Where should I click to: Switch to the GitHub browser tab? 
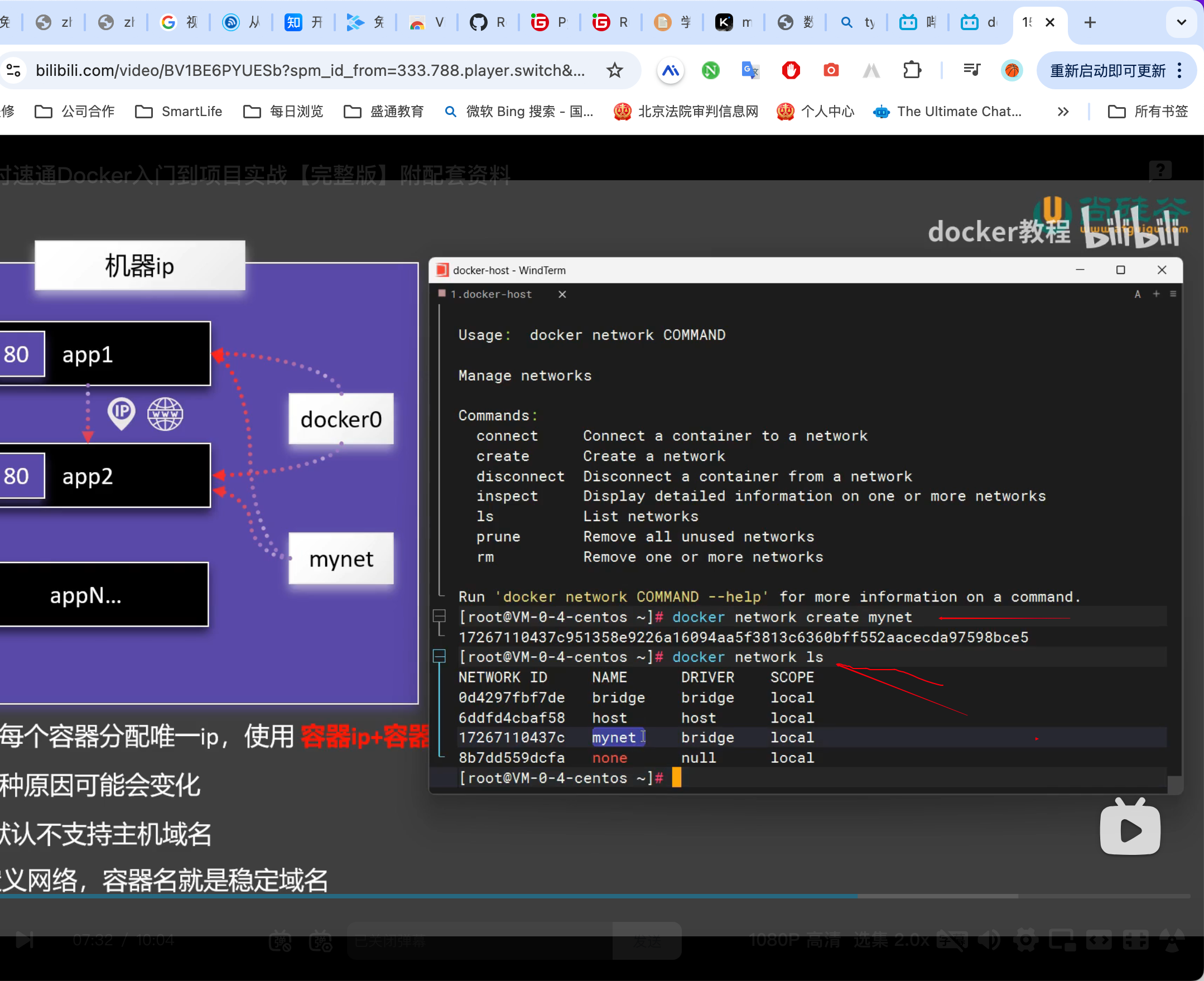coord(487,23)
